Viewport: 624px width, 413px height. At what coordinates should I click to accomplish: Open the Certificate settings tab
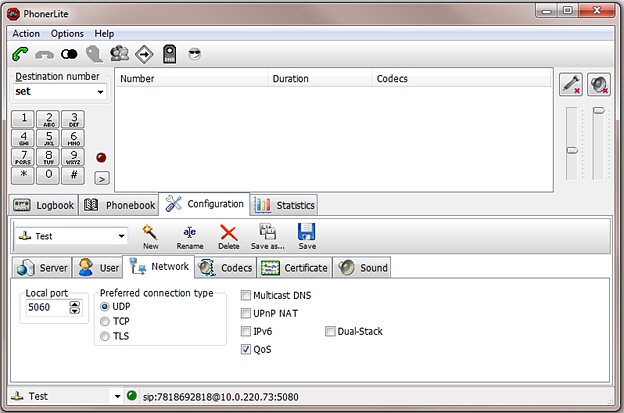click(294, 268)
